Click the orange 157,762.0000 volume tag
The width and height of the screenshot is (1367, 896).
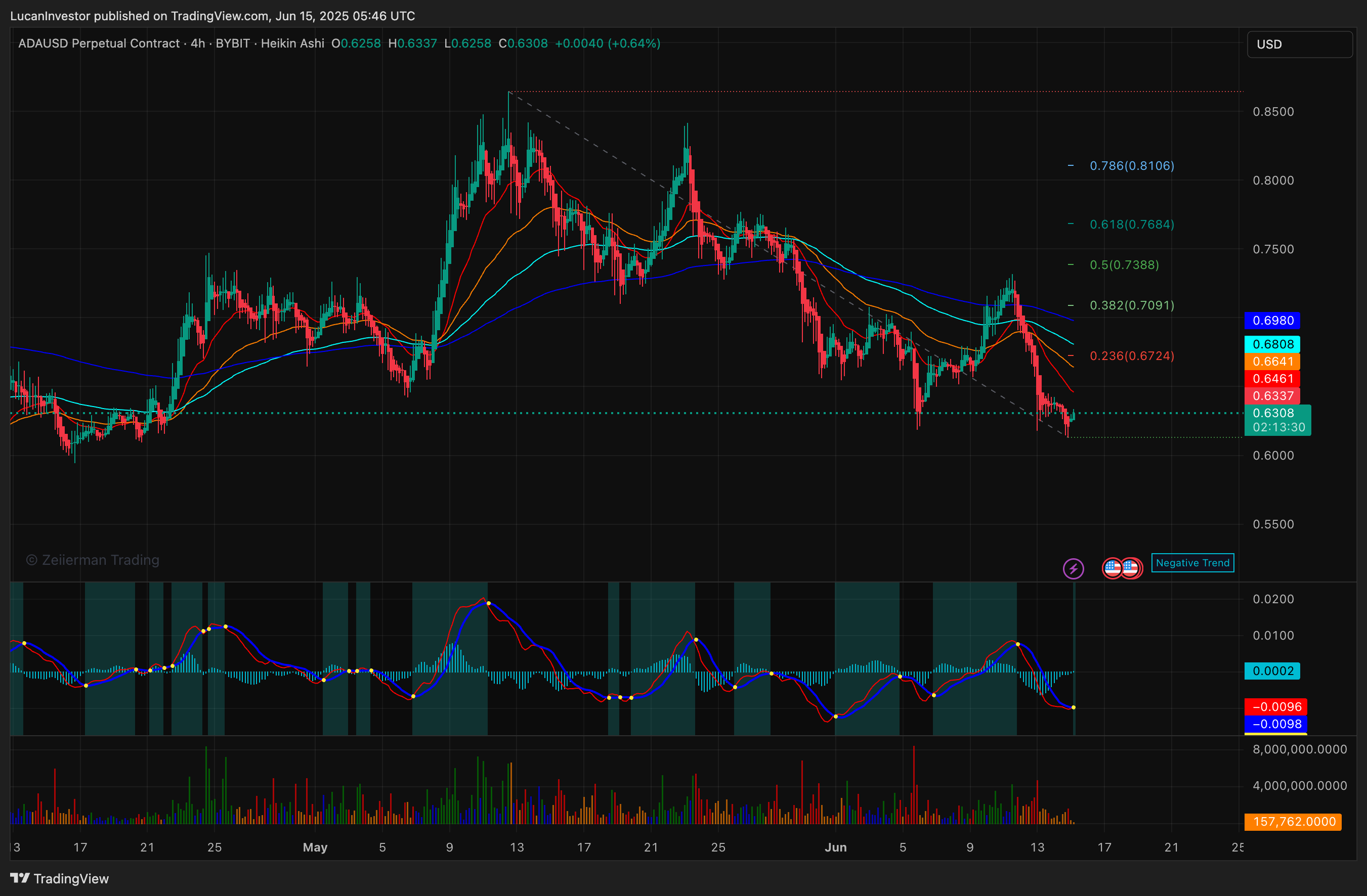tap(1292, 821)
